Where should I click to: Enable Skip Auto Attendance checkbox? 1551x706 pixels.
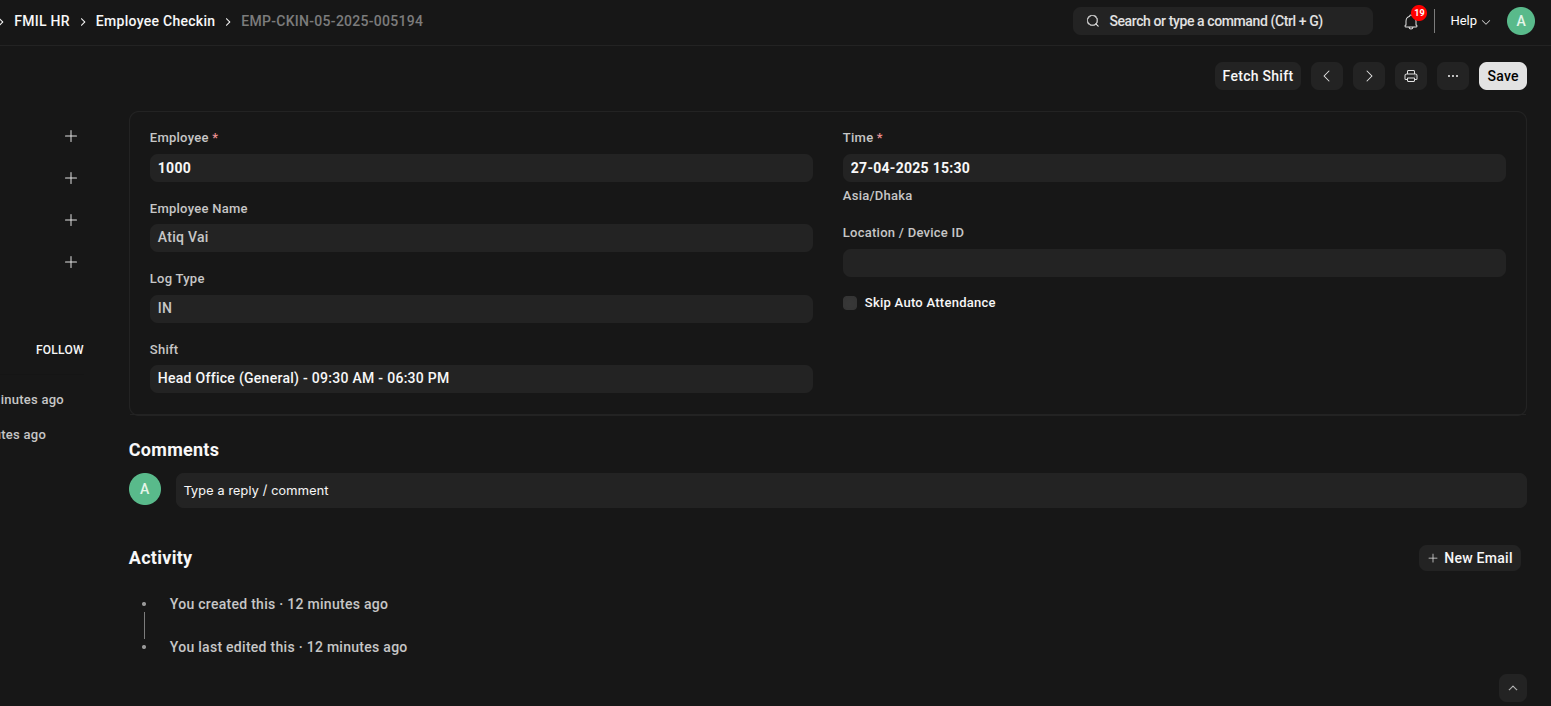(850, 303)
